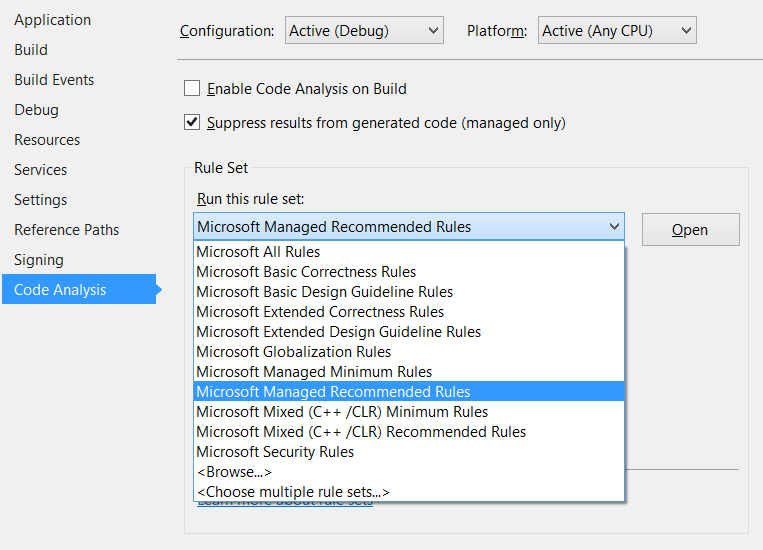
Task: Open the Build Events tab
Action: click(54, 80)
